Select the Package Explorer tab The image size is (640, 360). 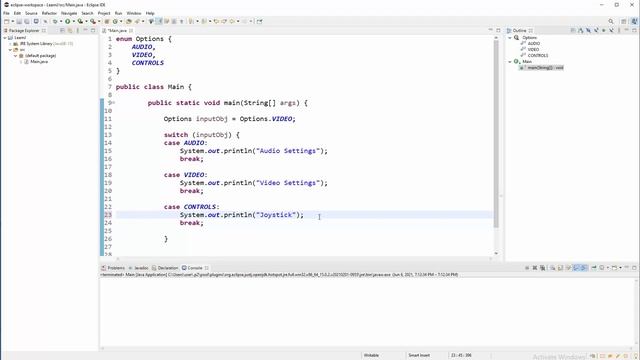point(23,31)
